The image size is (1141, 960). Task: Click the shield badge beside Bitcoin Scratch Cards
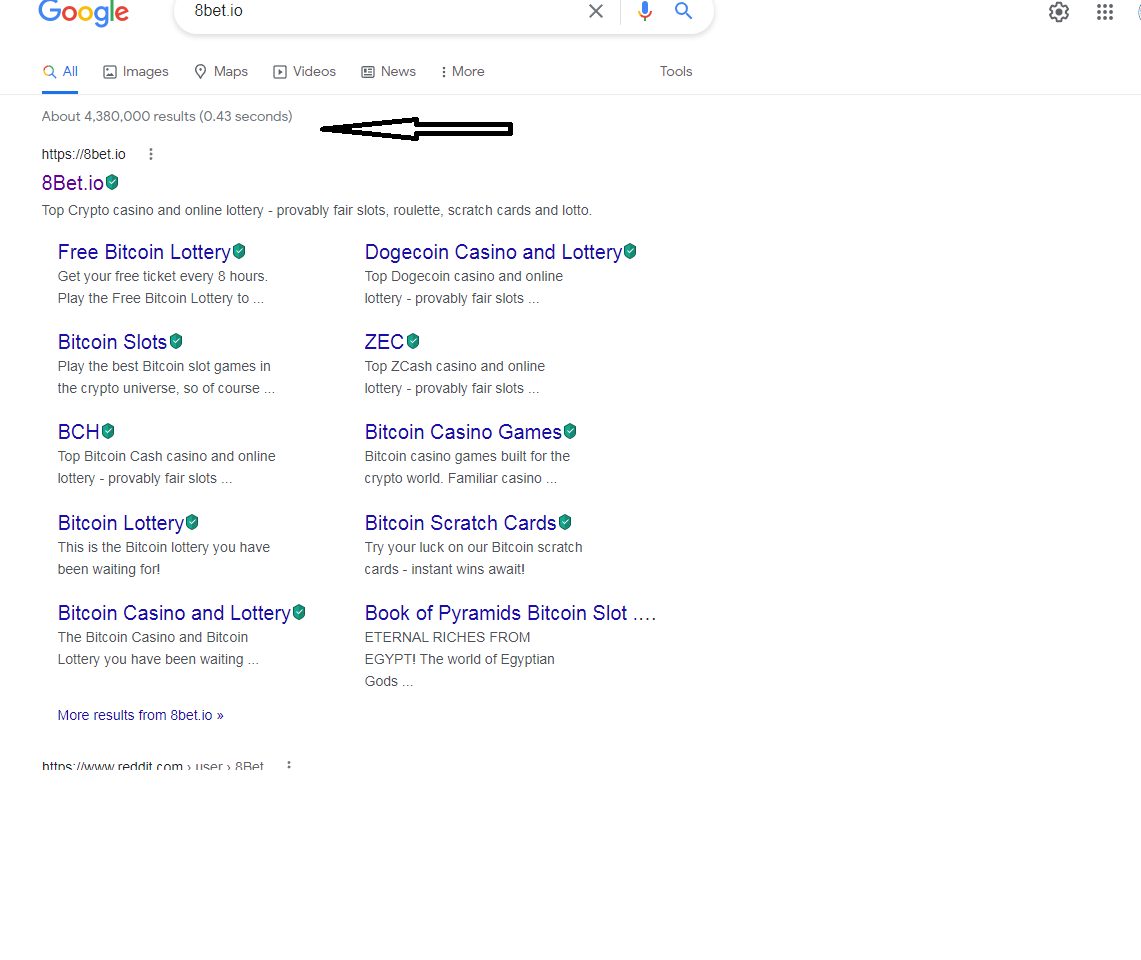(x=565, y=523)
